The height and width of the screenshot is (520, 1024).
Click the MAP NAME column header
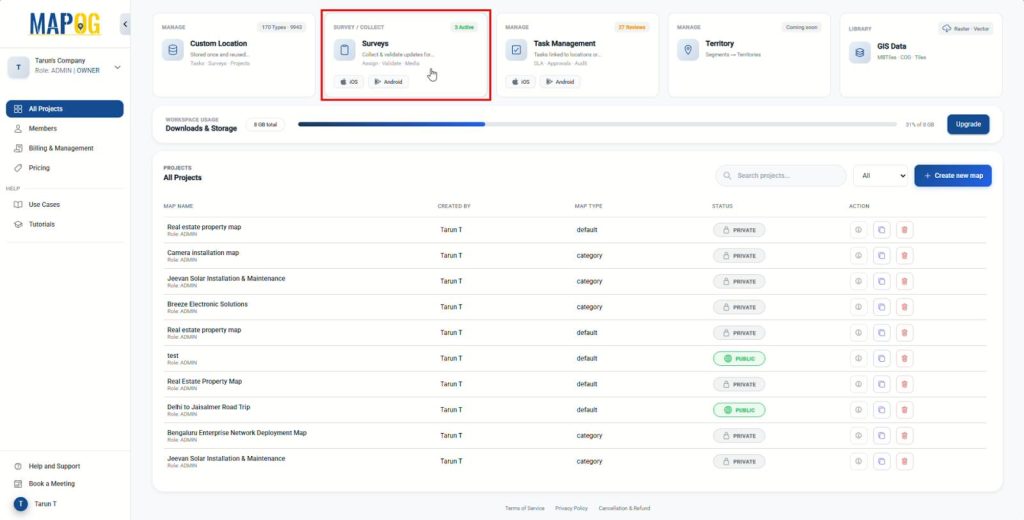tap(178, 206)
